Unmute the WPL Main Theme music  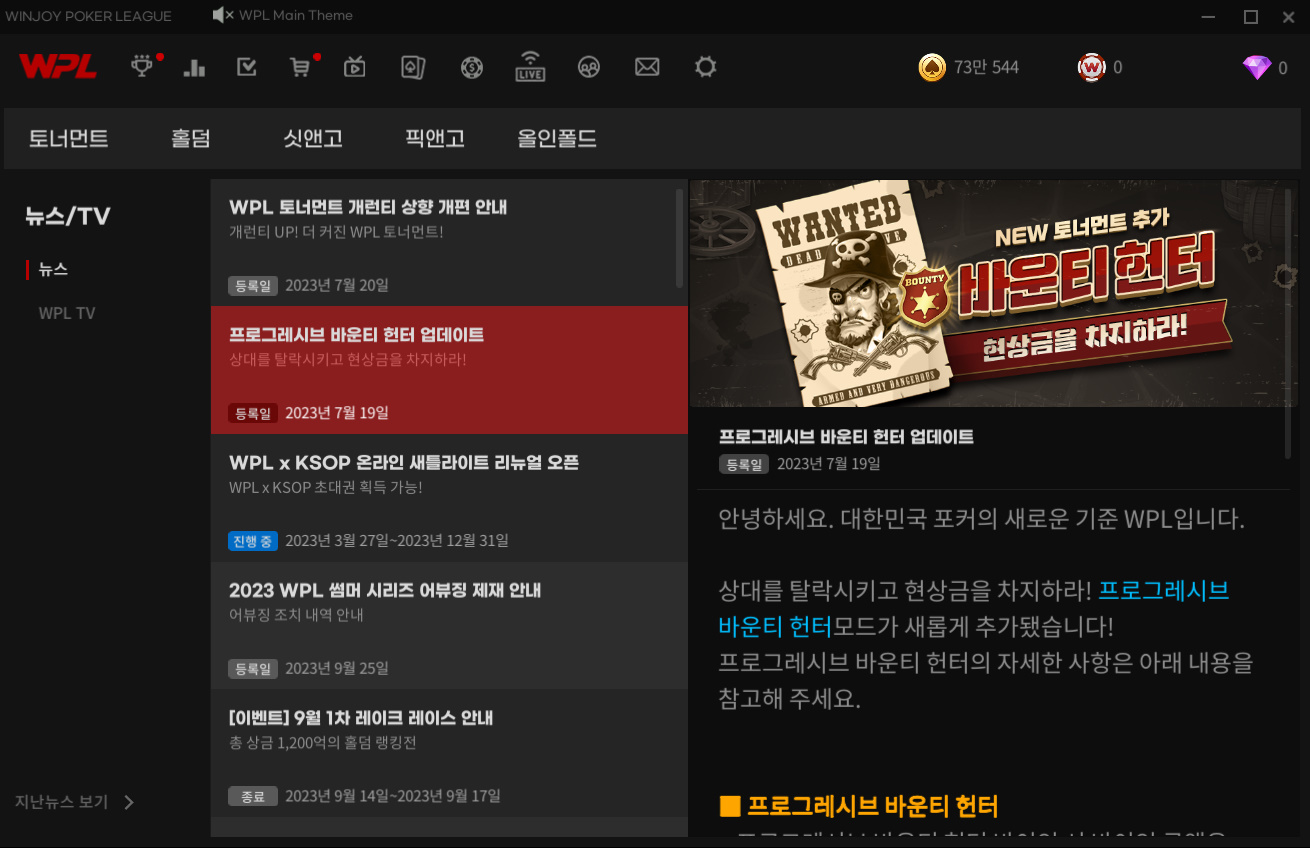(223, 15)
